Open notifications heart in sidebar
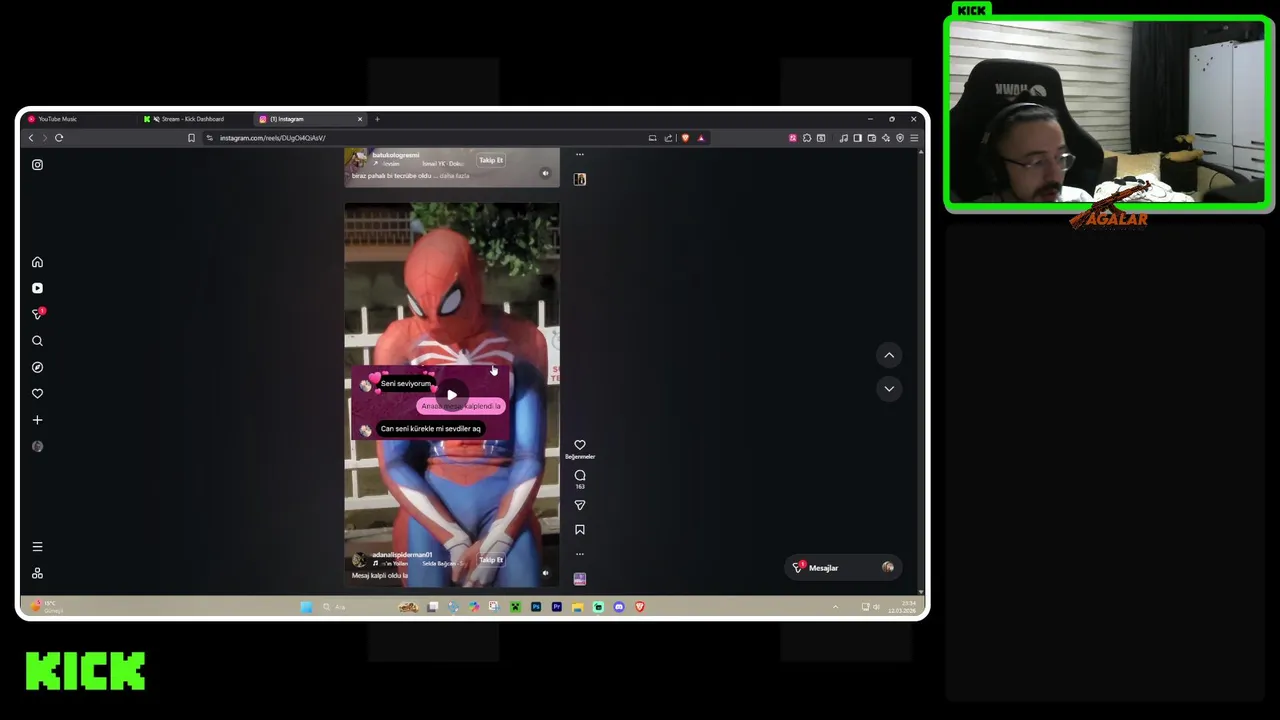Image resolution: width=1280 pixels, height=720 pixels. click(x=37, y=393)
